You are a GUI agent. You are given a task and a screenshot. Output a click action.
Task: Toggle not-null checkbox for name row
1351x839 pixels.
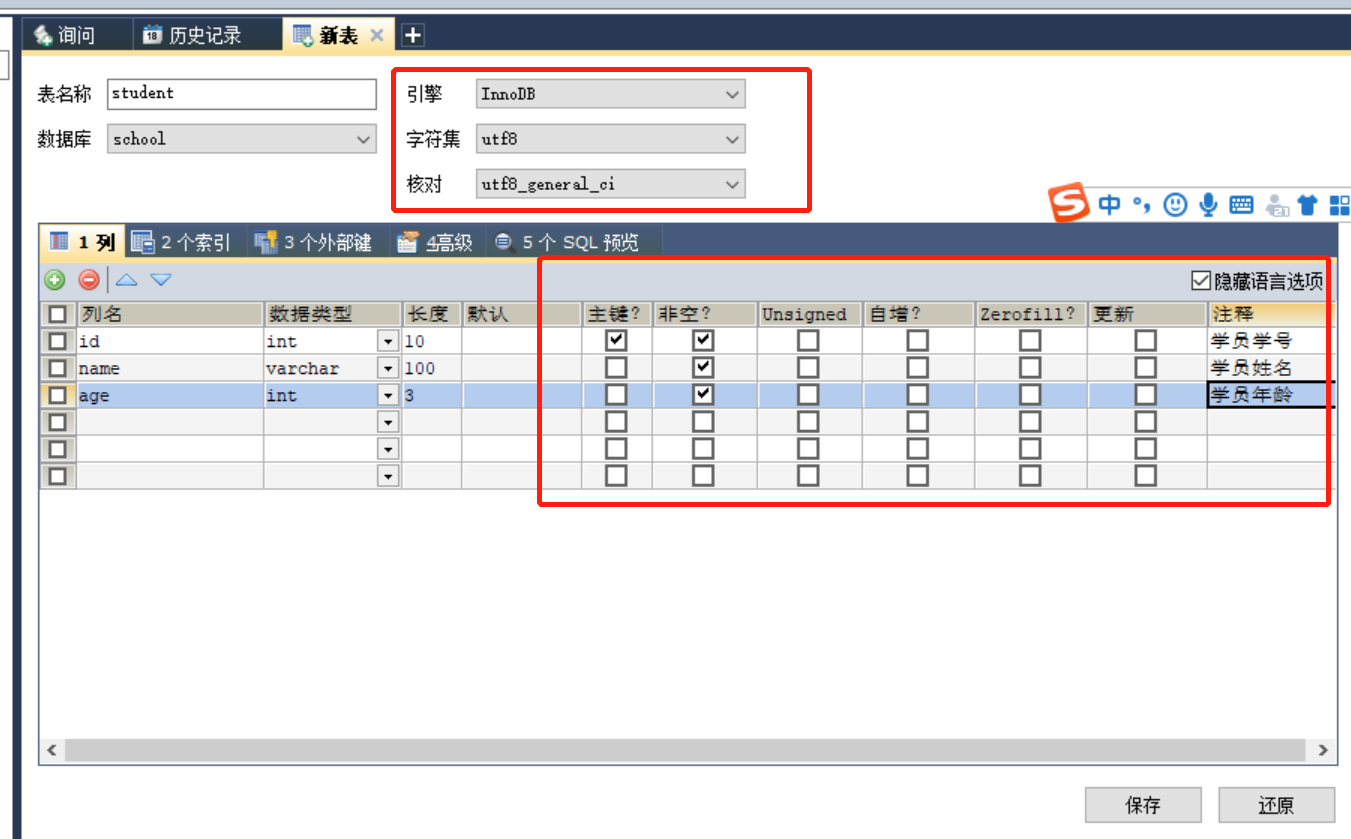tap(704, 368)
